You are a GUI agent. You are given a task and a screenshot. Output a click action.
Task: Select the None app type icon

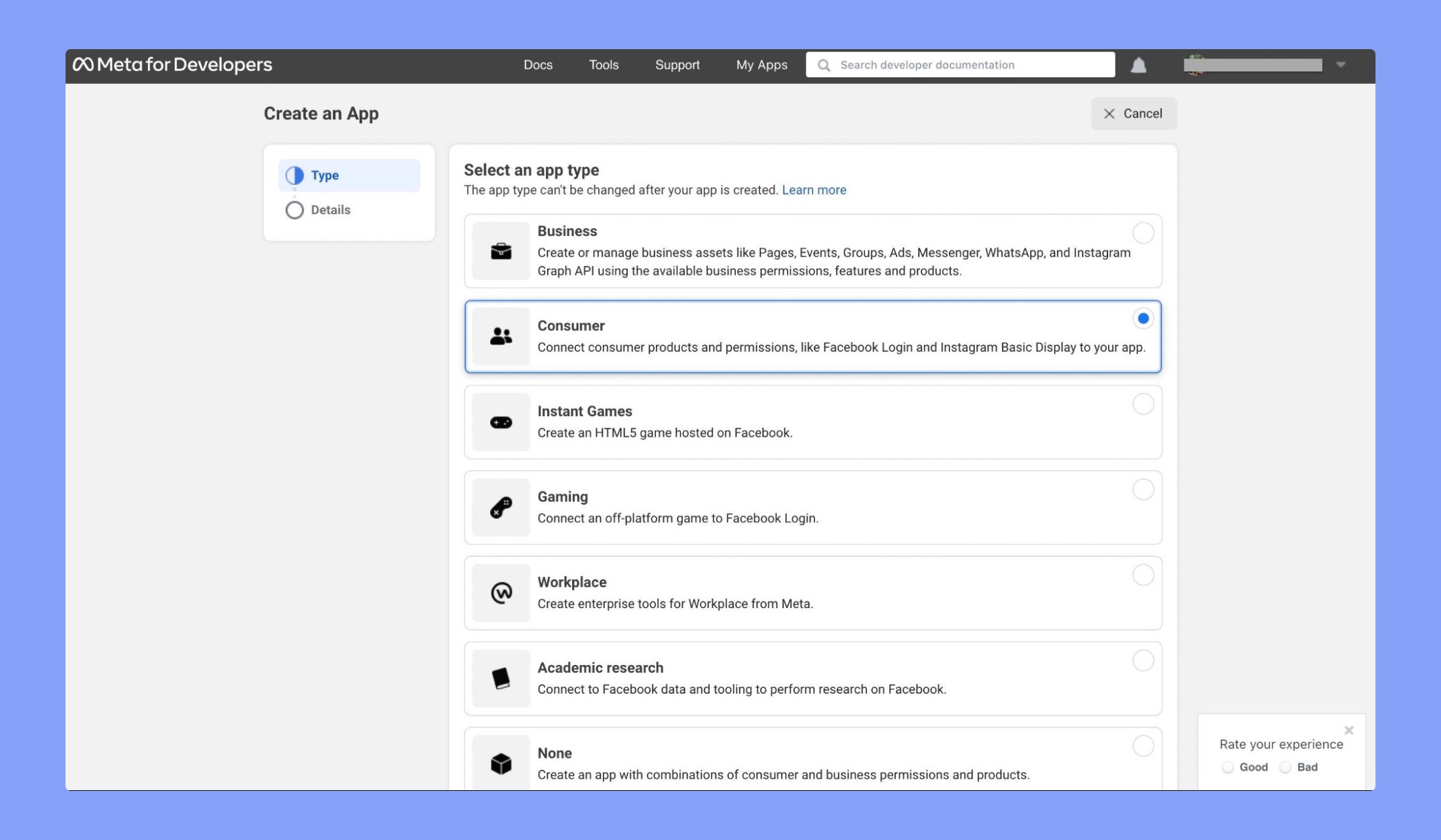point(501,763)
